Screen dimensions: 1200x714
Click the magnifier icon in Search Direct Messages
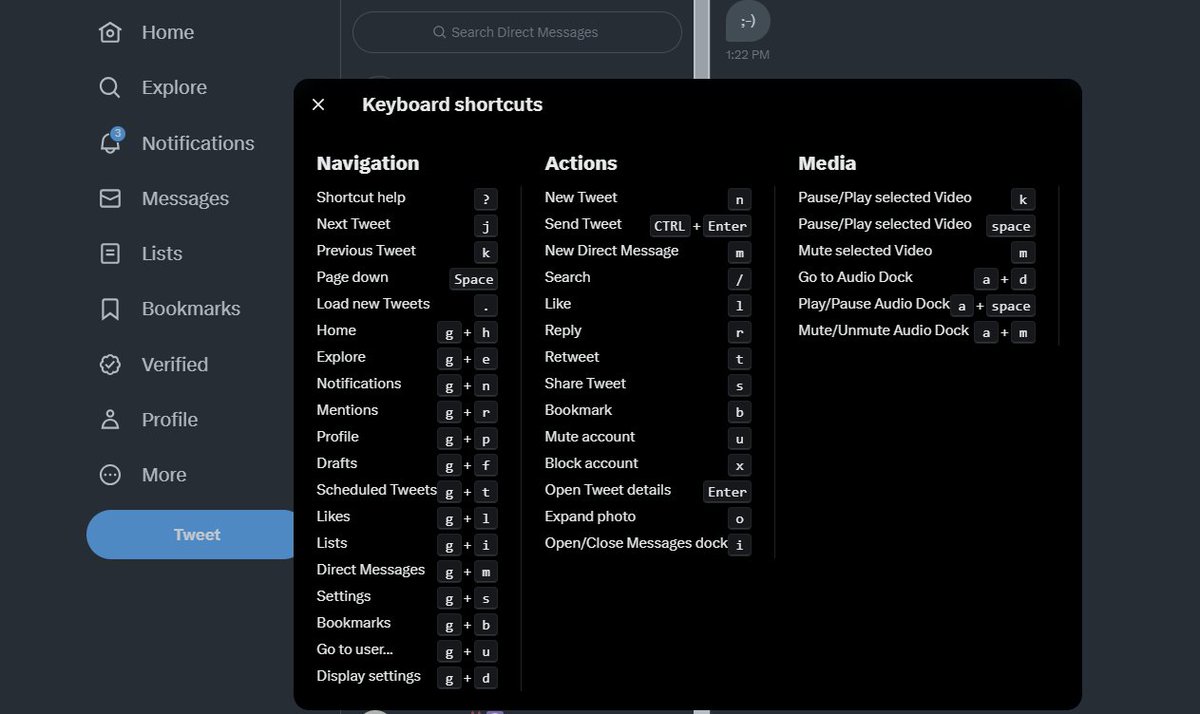(439, 32)
